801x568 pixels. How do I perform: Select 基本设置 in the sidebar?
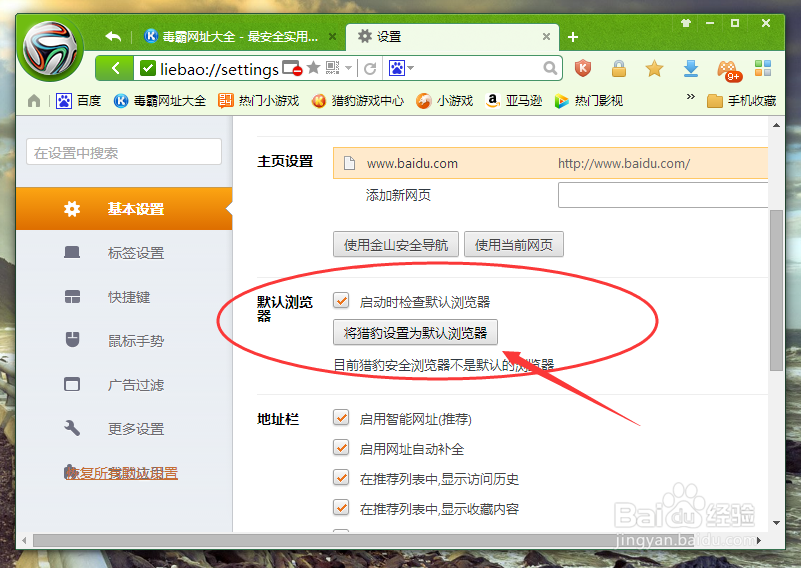pos(124,208)
